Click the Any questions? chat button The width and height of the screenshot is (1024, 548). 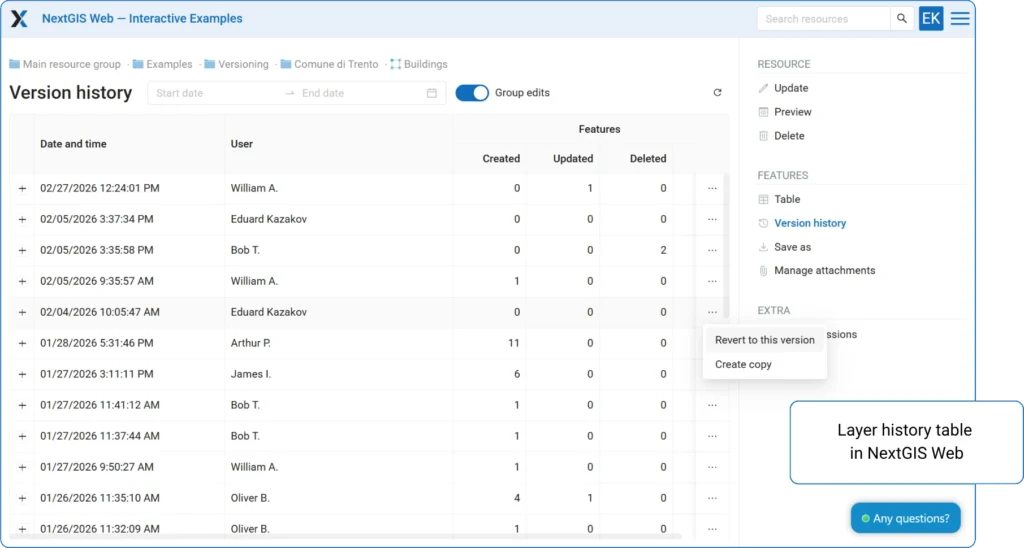(905, 518)
